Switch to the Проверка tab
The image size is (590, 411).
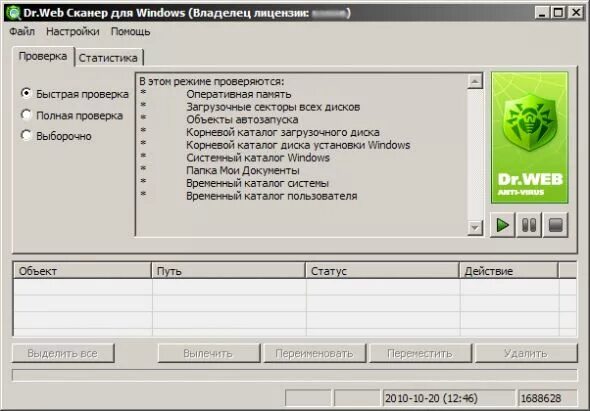point(43,56)
